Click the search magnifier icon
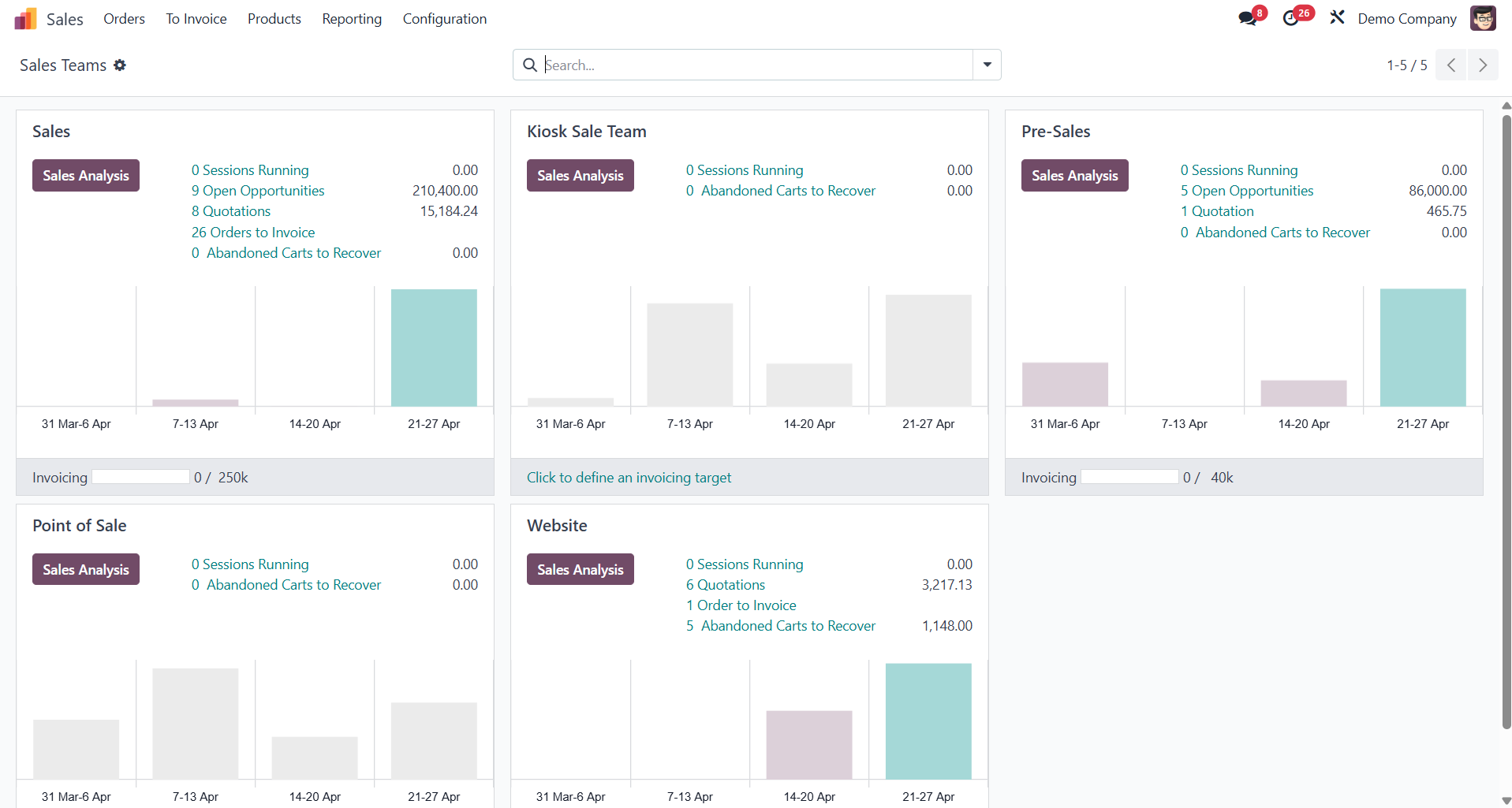The height and width of the screenshot is (808, 1512). coord(528,65)
